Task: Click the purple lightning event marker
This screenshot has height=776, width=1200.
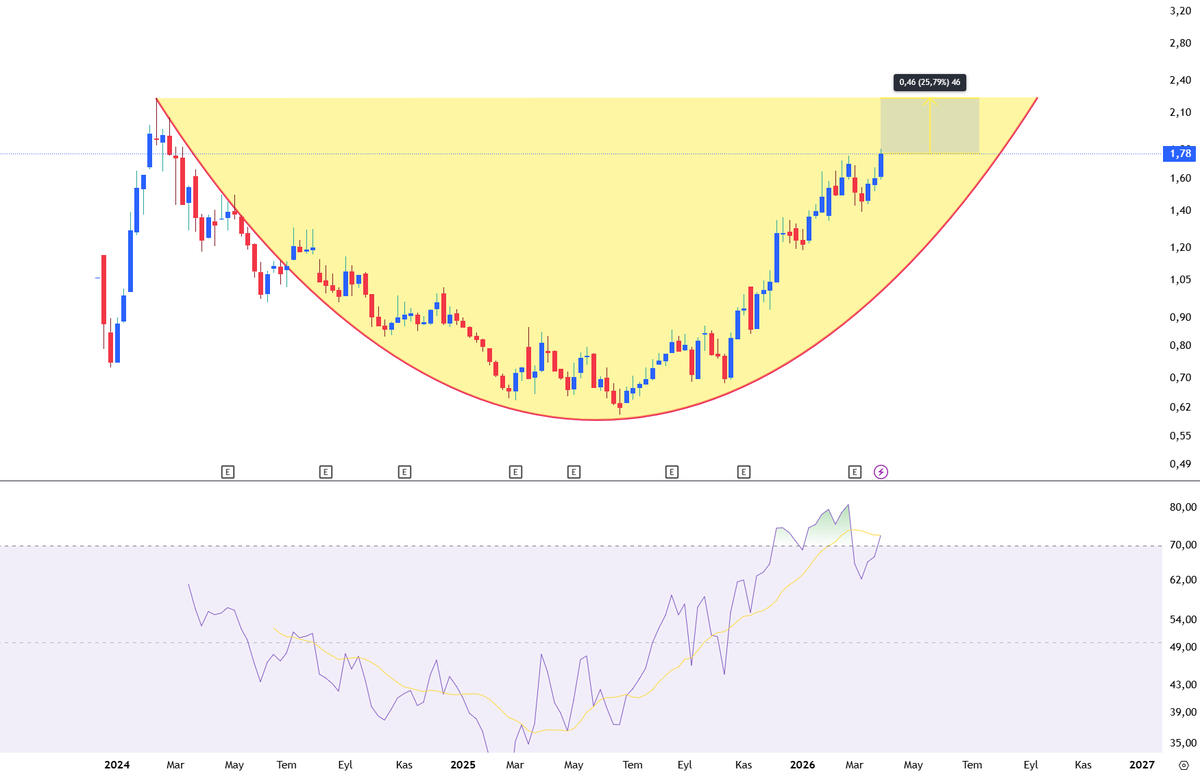Action: coord(881,471)
